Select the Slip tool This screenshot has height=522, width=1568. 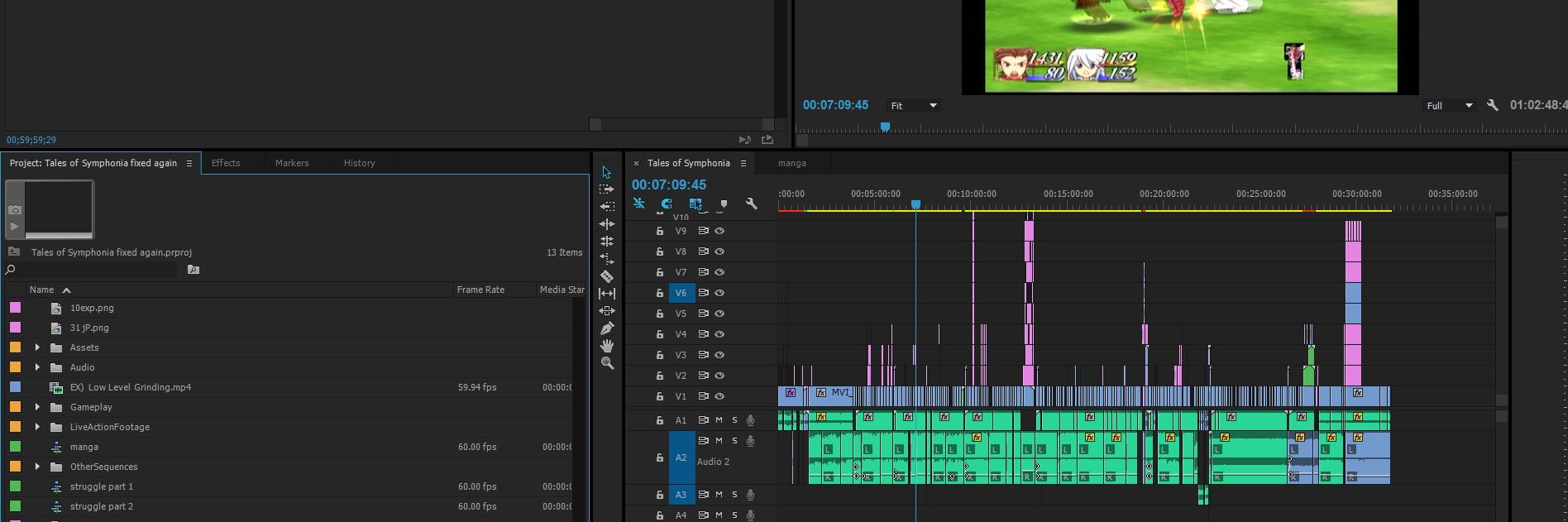606,294
